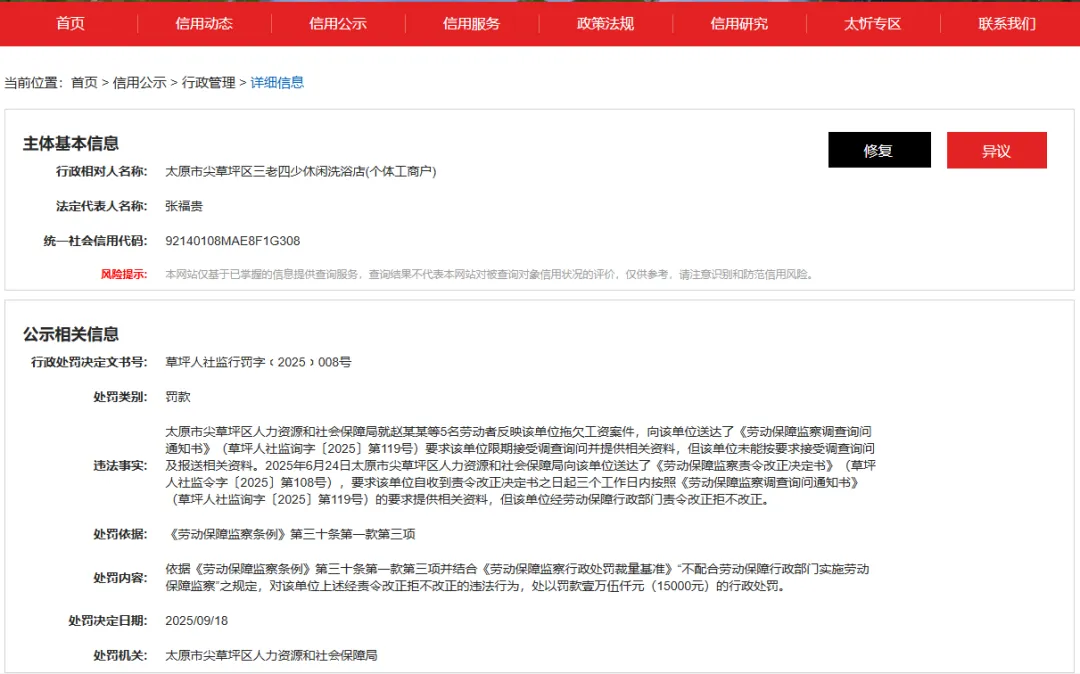Screen dimensions: 1080x674
Task: Select 信用服务 in the top menu
Action: point(471,23)
